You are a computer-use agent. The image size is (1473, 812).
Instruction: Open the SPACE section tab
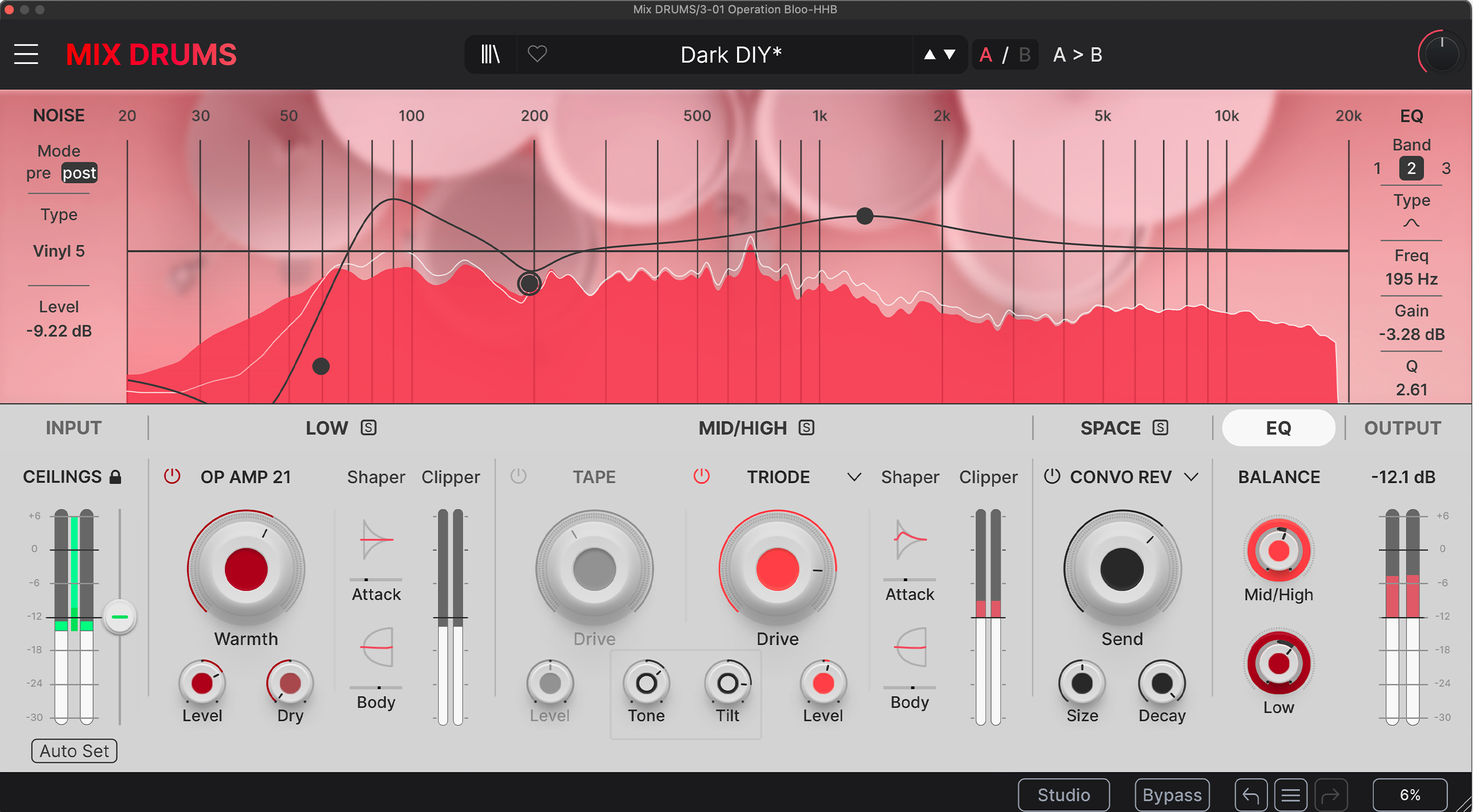(x=1110, y=428)
